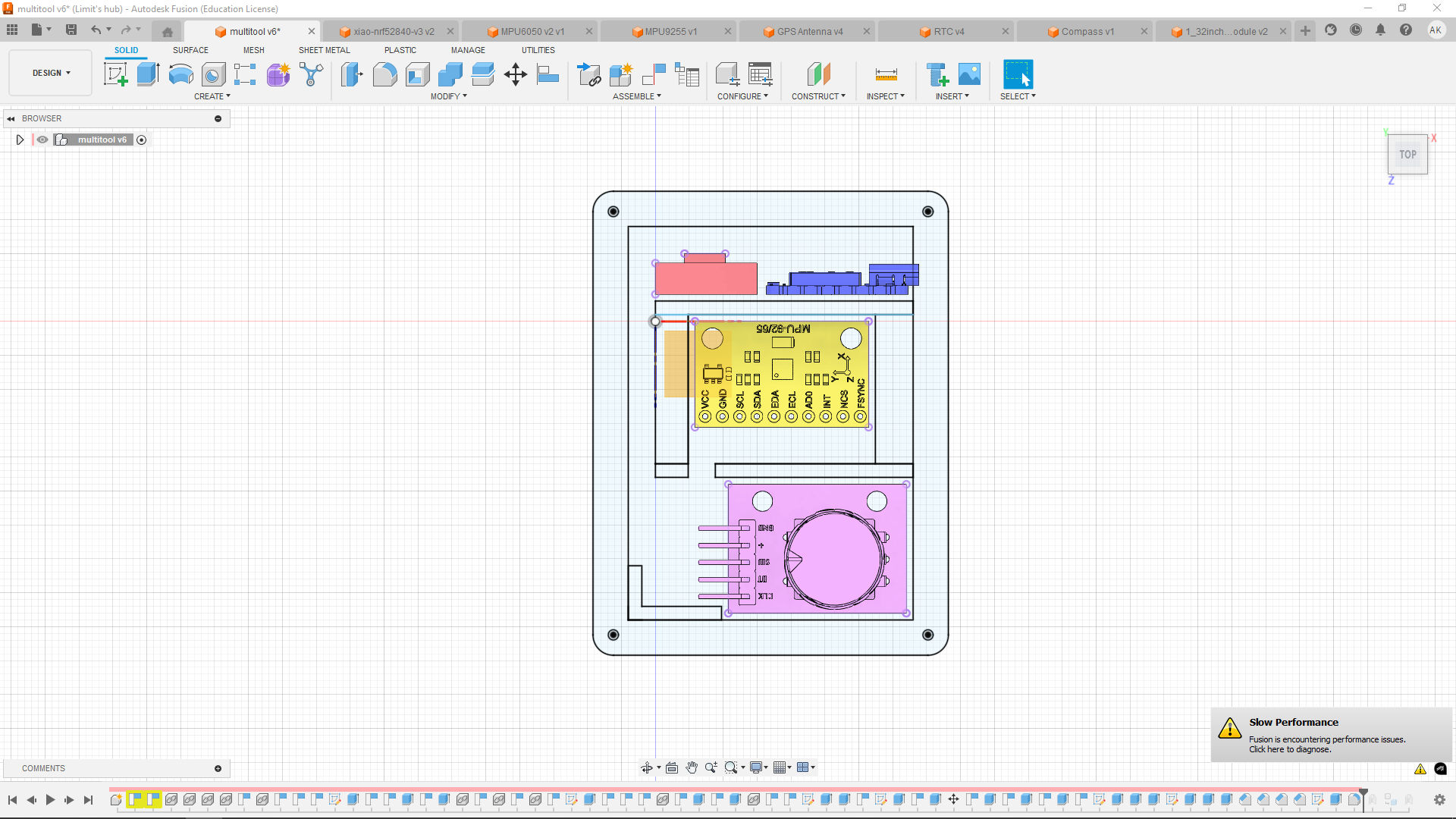Click the Measure tool in Inspect
Viewport: 1456px width, 819px height.
tap(886, 74)
